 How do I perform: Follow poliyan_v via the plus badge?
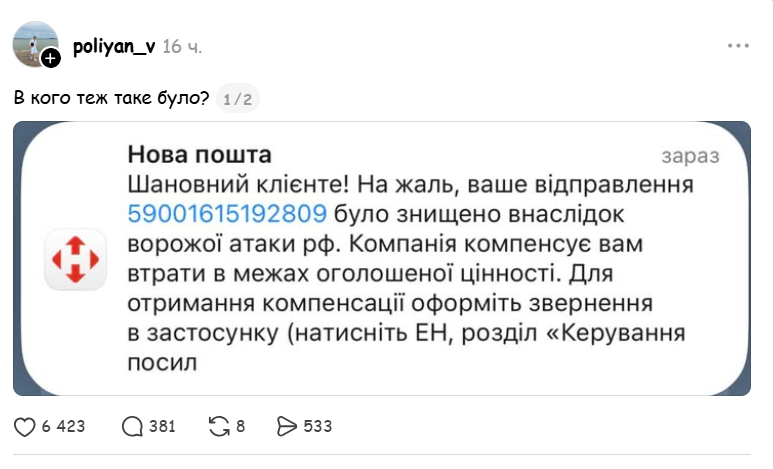(51, 59)
